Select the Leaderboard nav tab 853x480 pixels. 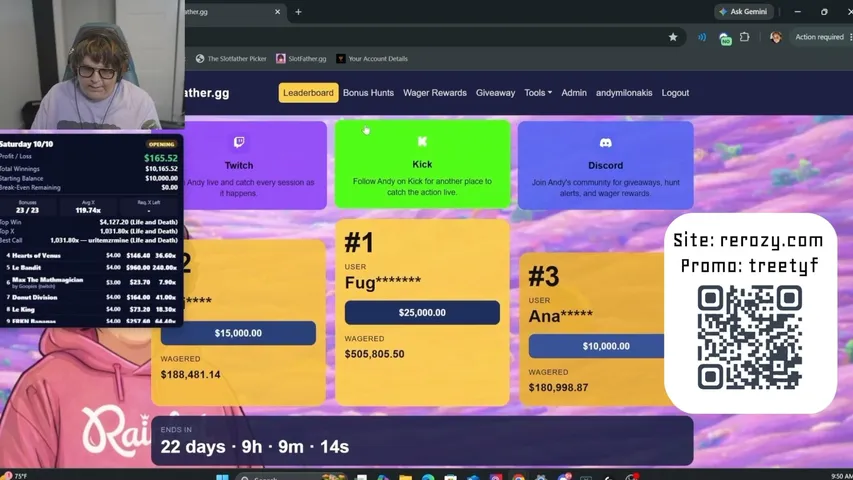[308, 93]
